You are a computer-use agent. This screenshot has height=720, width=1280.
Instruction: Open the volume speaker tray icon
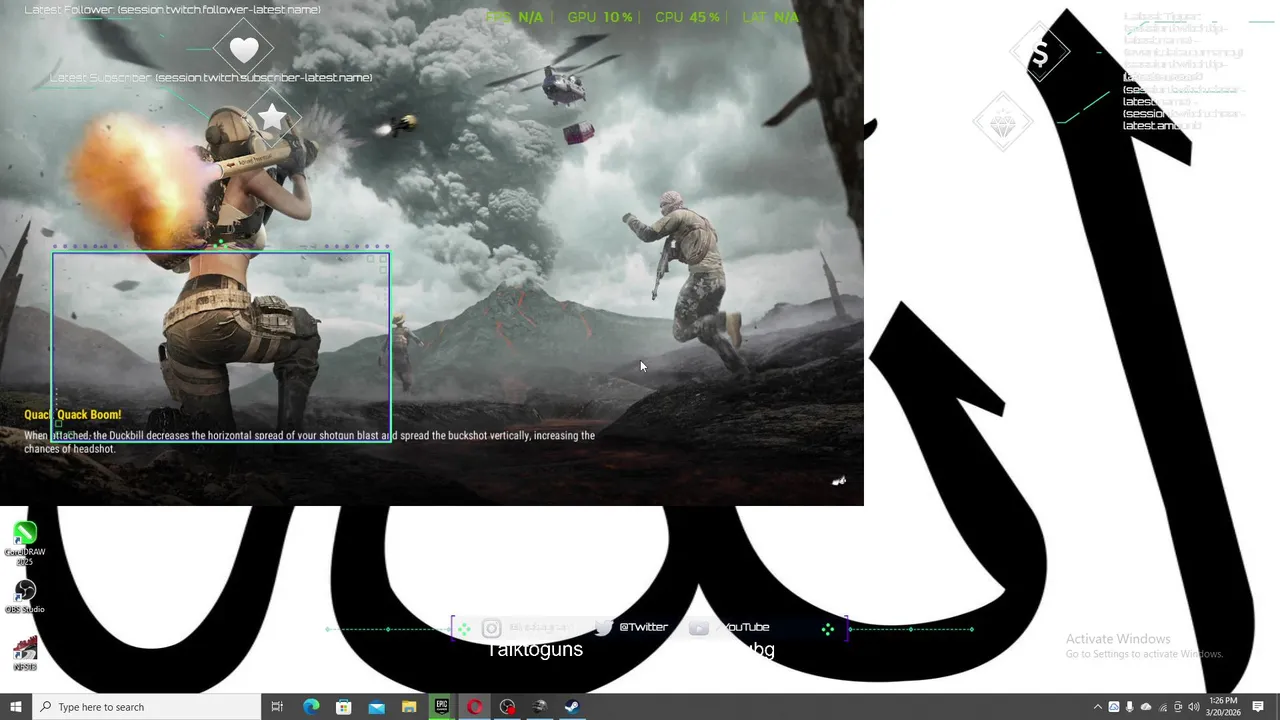click(x=1194, y=707)
